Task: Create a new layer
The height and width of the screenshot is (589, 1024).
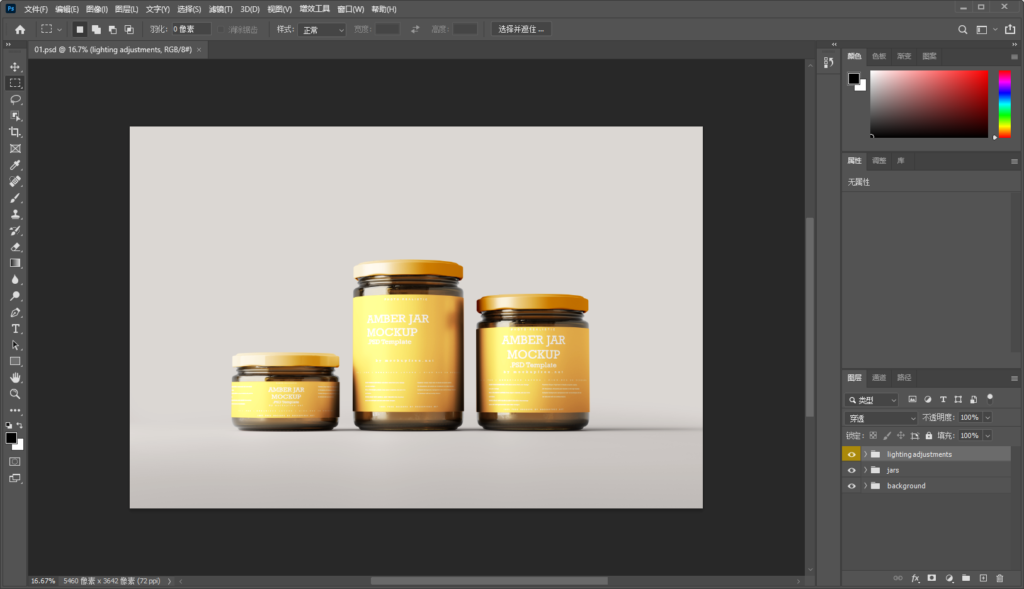Action: click(983, 578)
